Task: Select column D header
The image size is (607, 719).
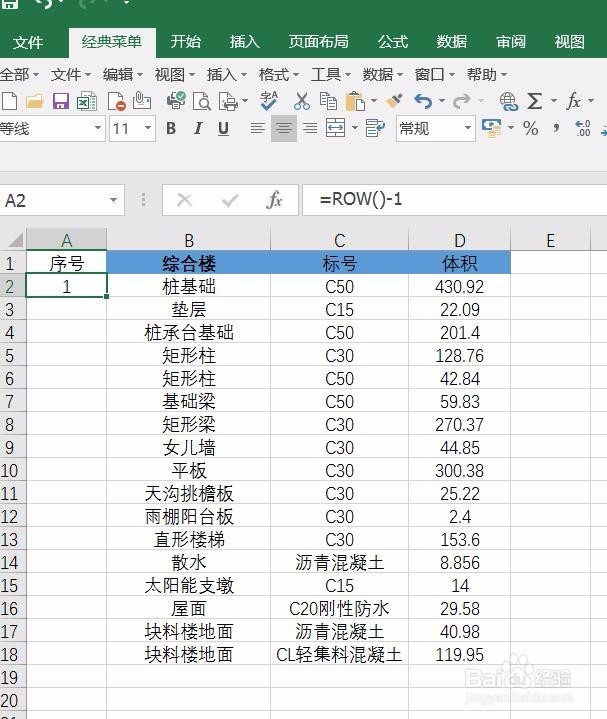Action: tap(459, 240)
